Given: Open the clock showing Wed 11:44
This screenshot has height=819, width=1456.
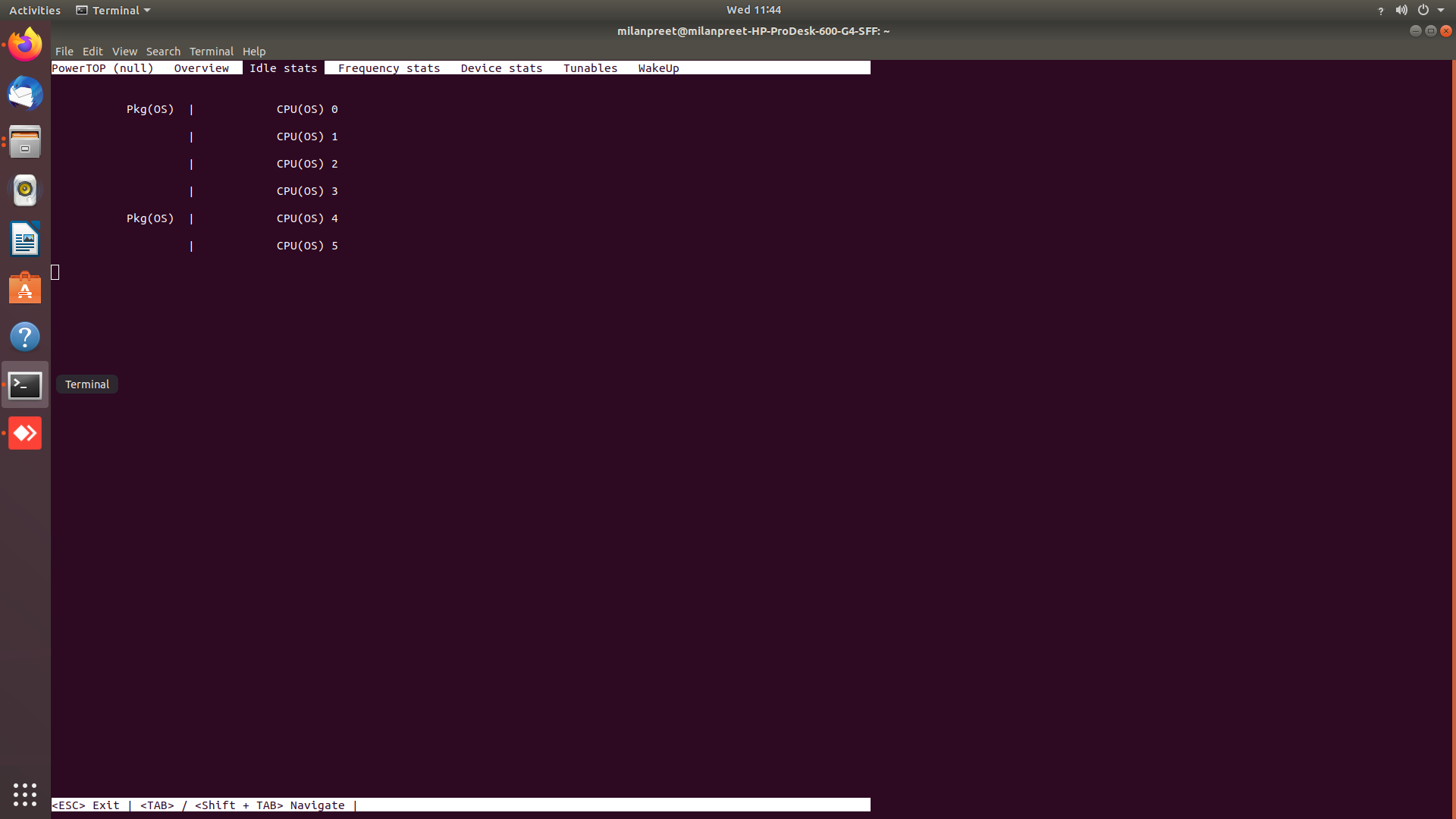Looking at the screenshot, I should [x=753, y=10].
